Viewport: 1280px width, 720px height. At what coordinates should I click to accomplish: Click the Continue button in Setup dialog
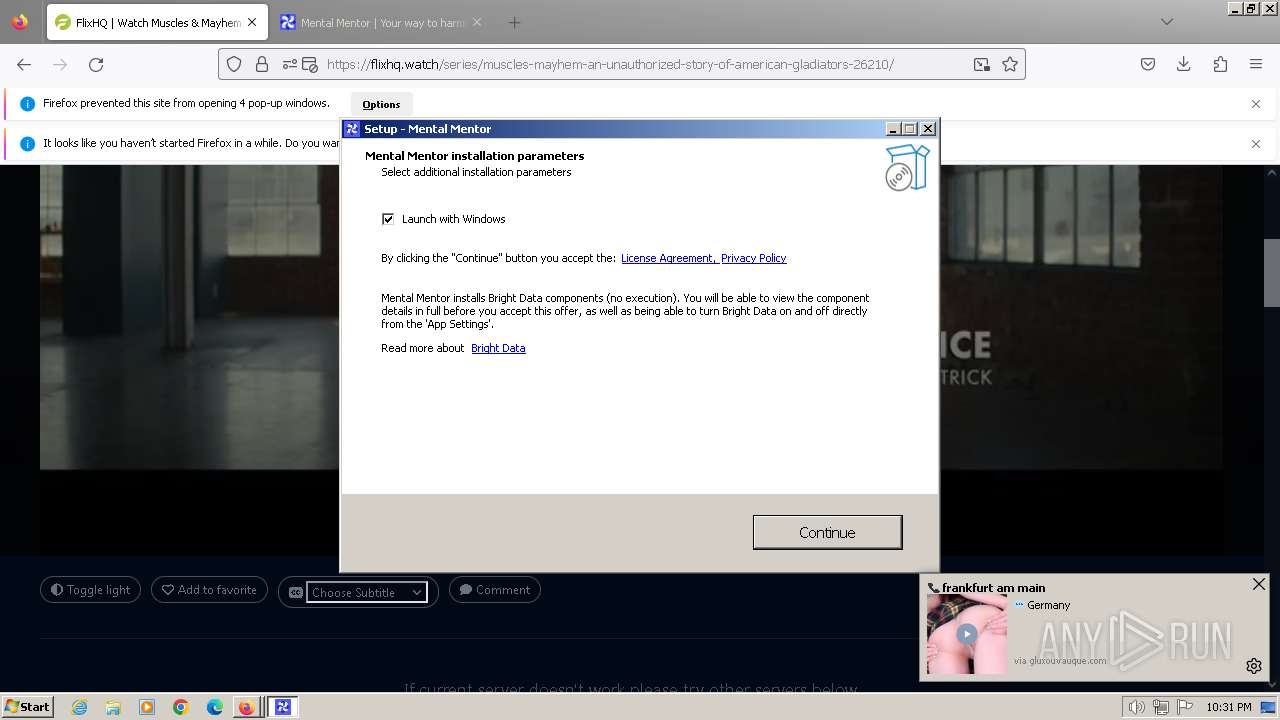click(x=827, y=532)
